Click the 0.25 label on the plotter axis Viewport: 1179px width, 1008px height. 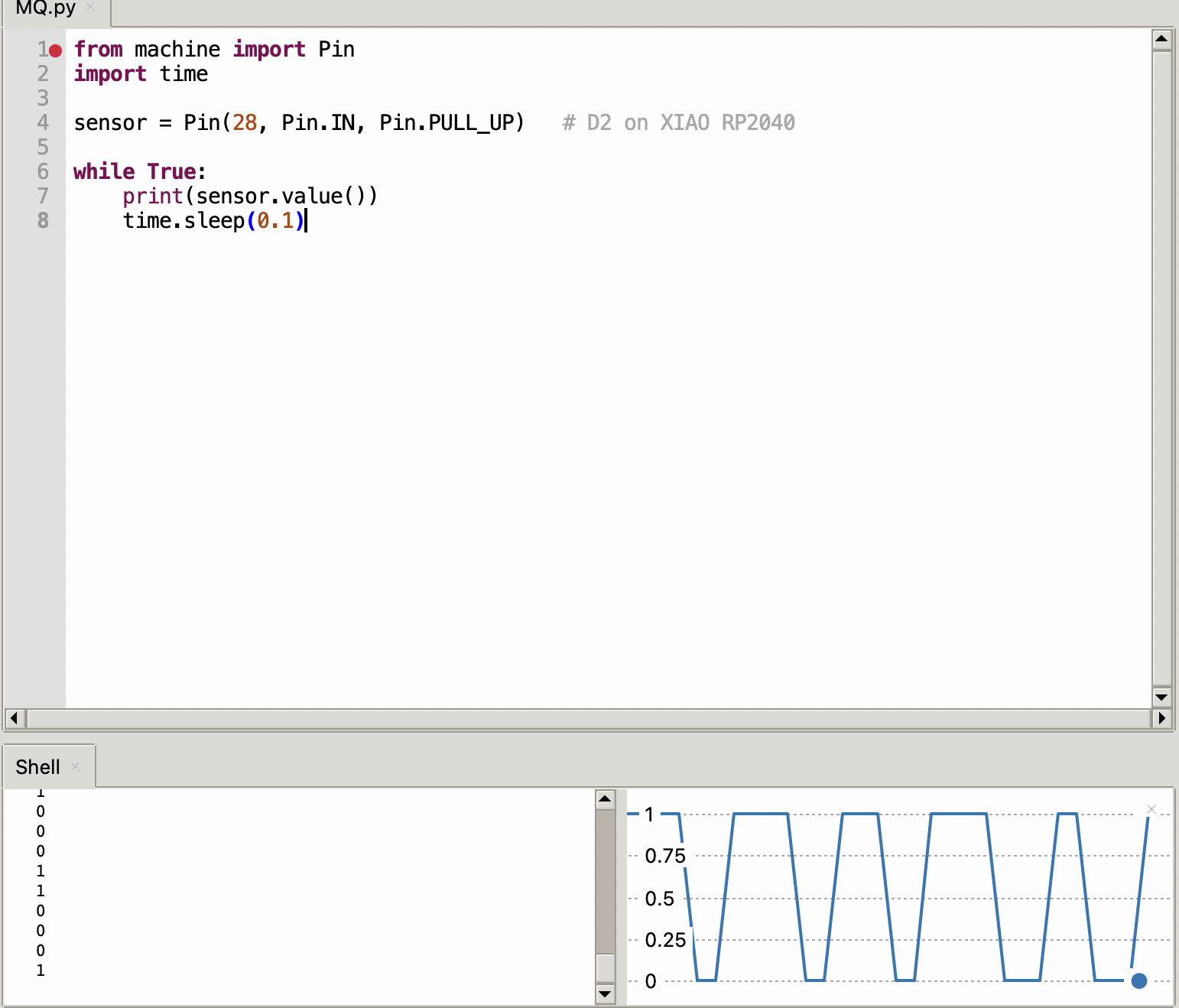(x=665, y=940)
